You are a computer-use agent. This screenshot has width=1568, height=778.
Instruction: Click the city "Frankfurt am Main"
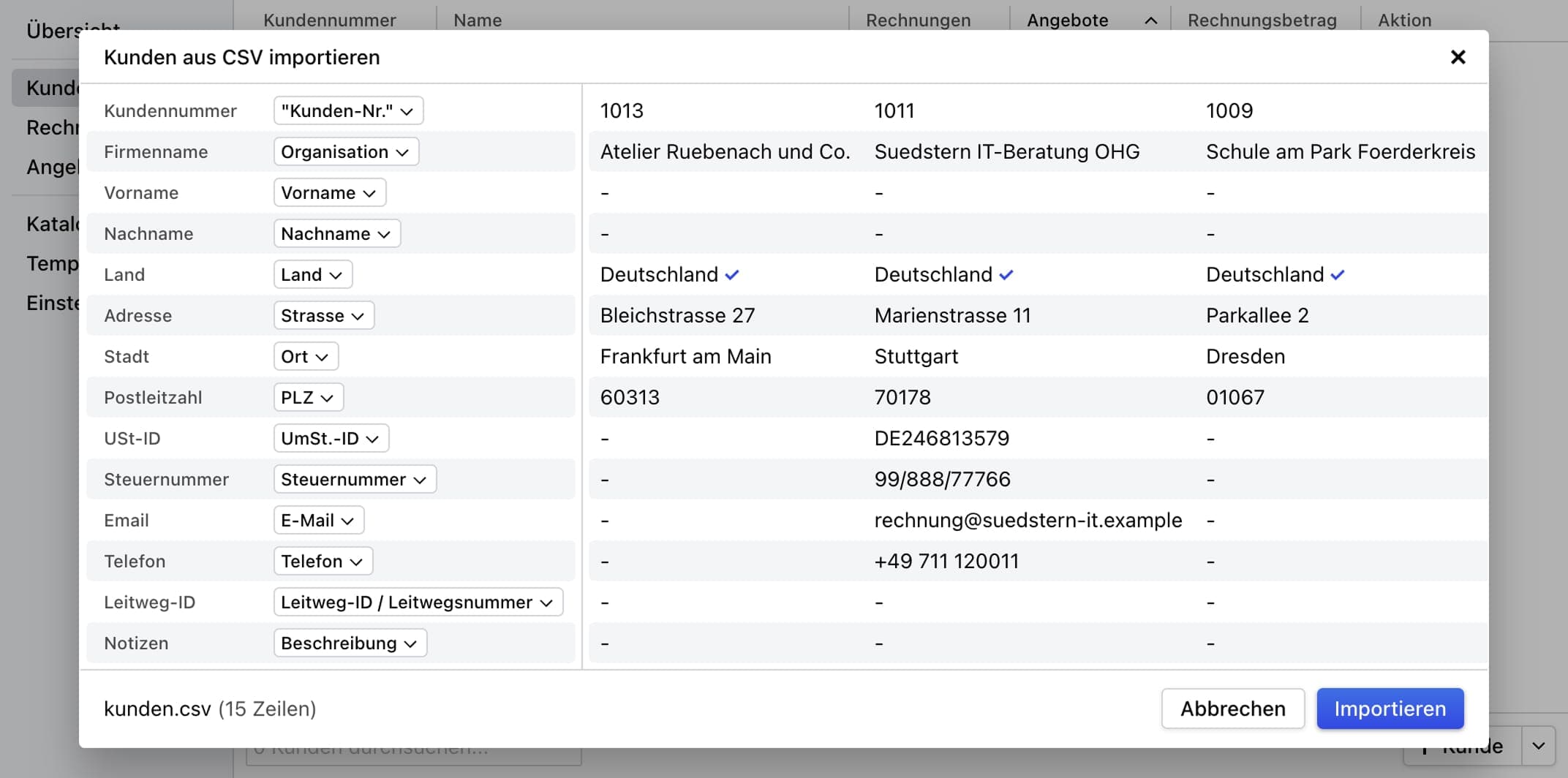pyautogui.click(x=685, y=356)
